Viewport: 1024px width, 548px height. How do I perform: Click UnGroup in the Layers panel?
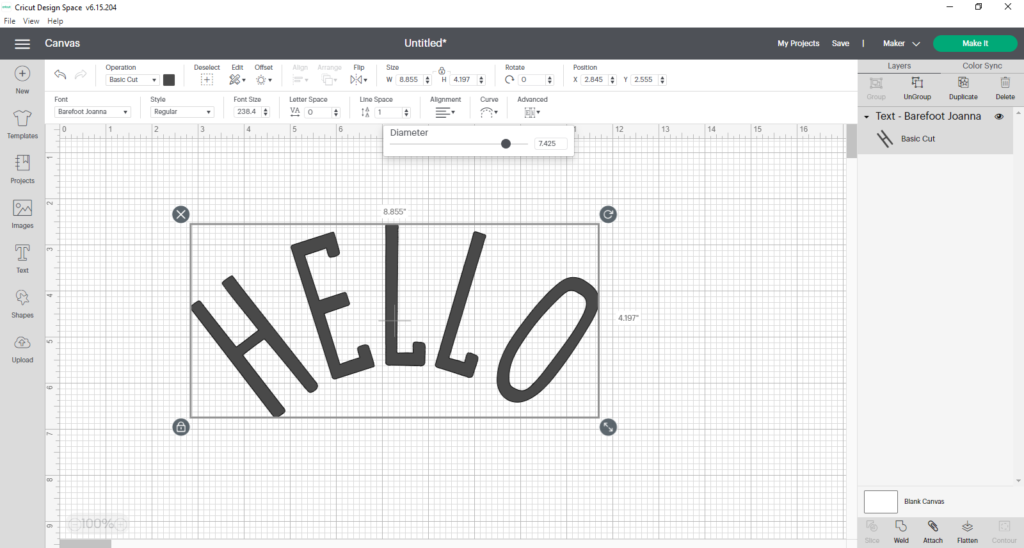coord(917,88)
